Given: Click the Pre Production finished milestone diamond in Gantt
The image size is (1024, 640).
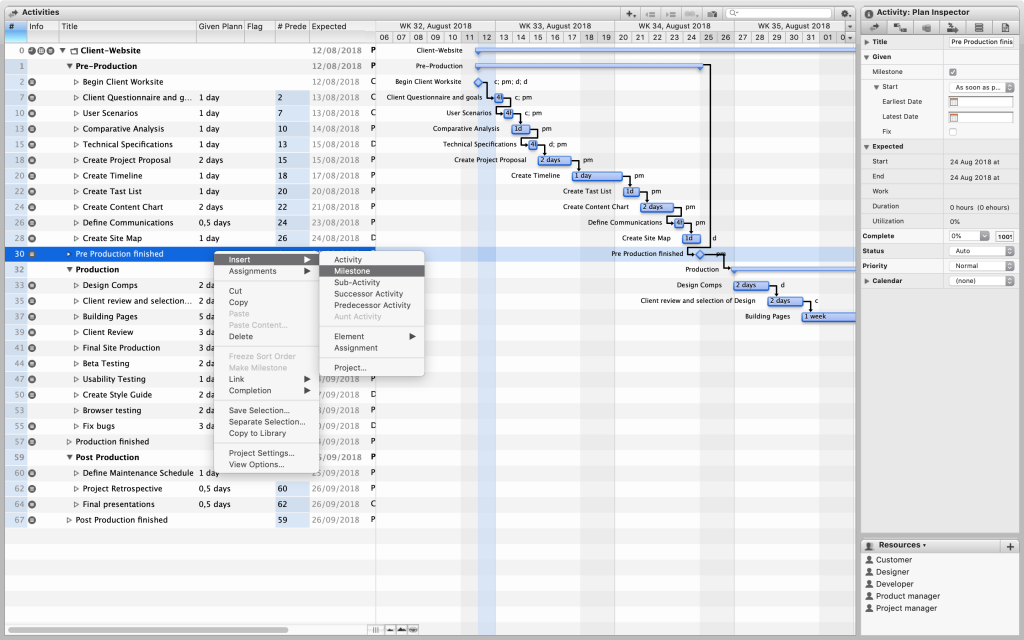Looking at the screenshot, I should 700,254.
